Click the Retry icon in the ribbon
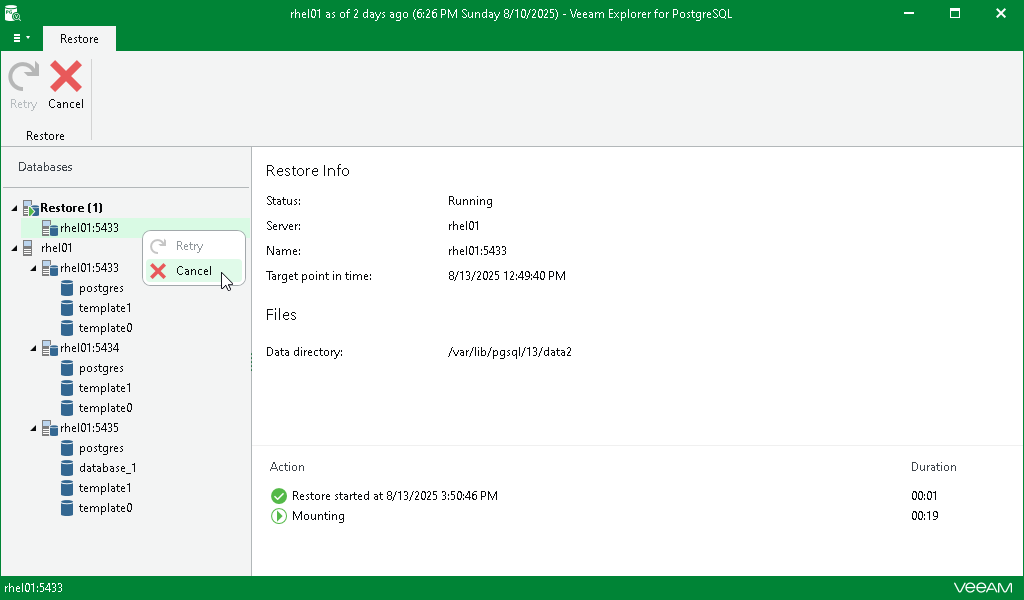Image resolution: width=1024 pixels, height=600 pixels. (22, 76)
